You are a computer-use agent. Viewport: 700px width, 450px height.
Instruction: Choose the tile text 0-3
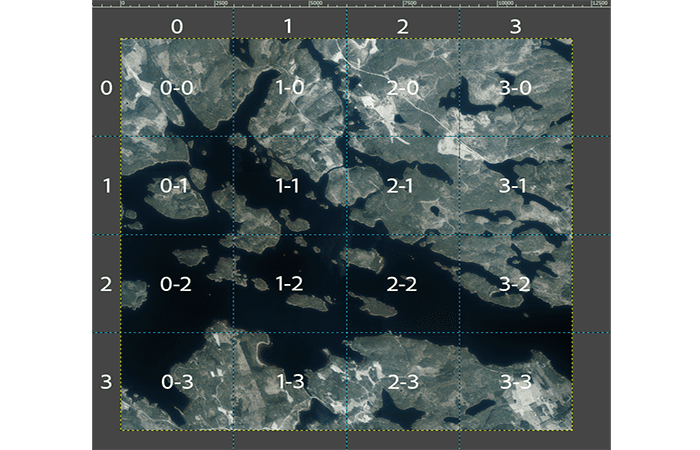177,382
